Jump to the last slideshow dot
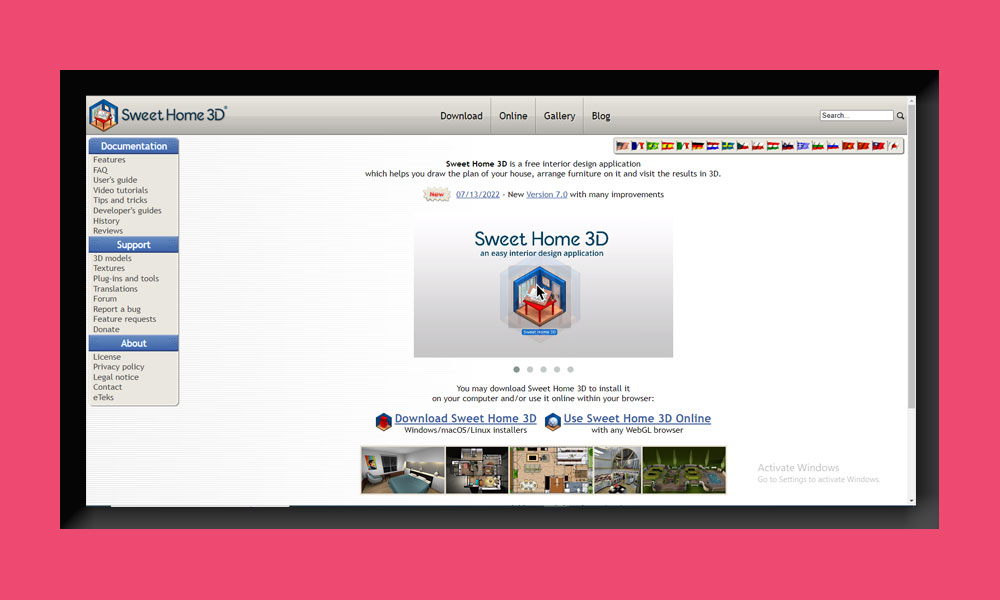Screen dimensions: 1000x600 570,369
